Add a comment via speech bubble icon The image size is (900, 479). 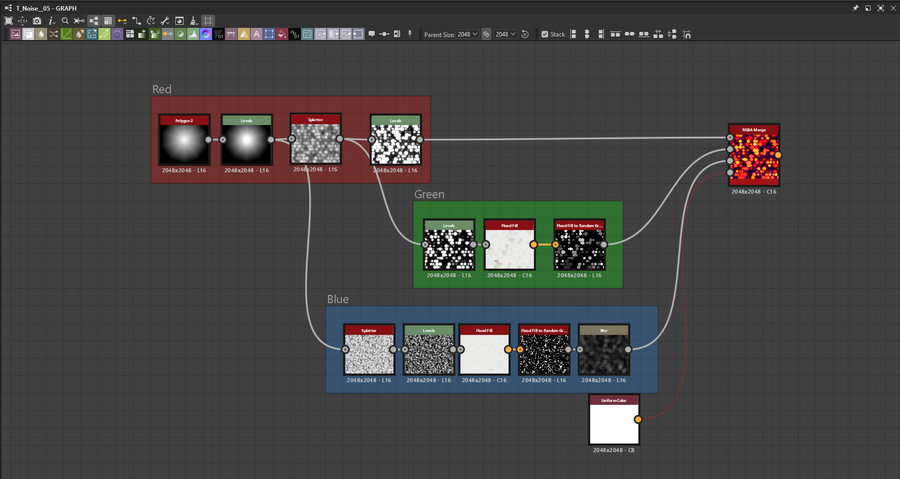(372, 34)
